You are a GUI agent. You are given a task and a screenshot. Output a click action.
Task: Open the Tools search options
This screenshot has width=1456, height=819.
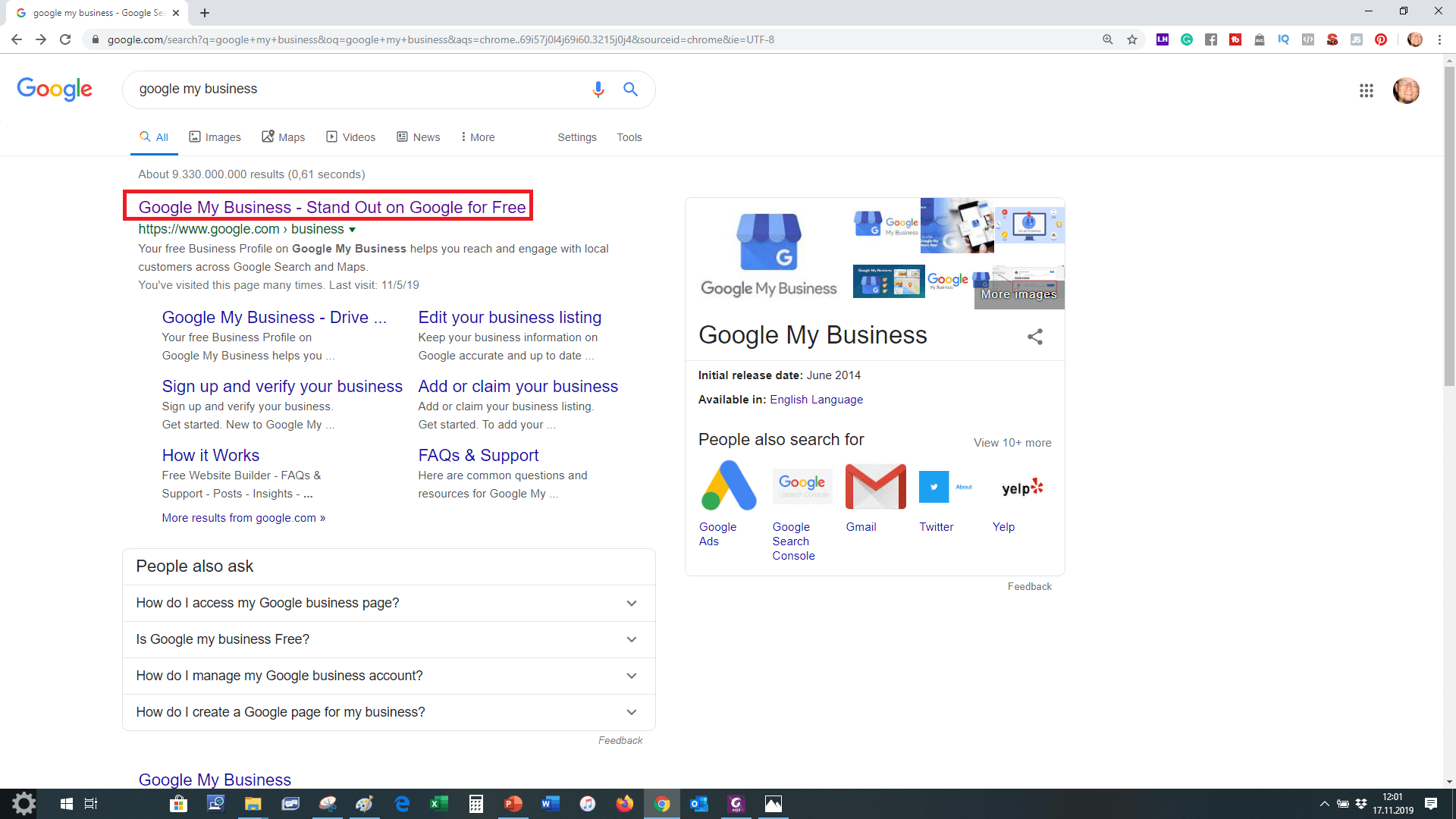(629, 137)
